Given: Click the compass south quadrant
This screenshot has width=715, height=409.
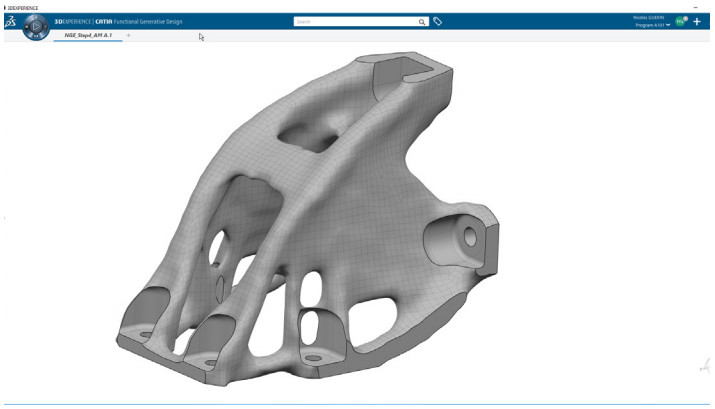Looking at the screenshot, I should [36, 37].
